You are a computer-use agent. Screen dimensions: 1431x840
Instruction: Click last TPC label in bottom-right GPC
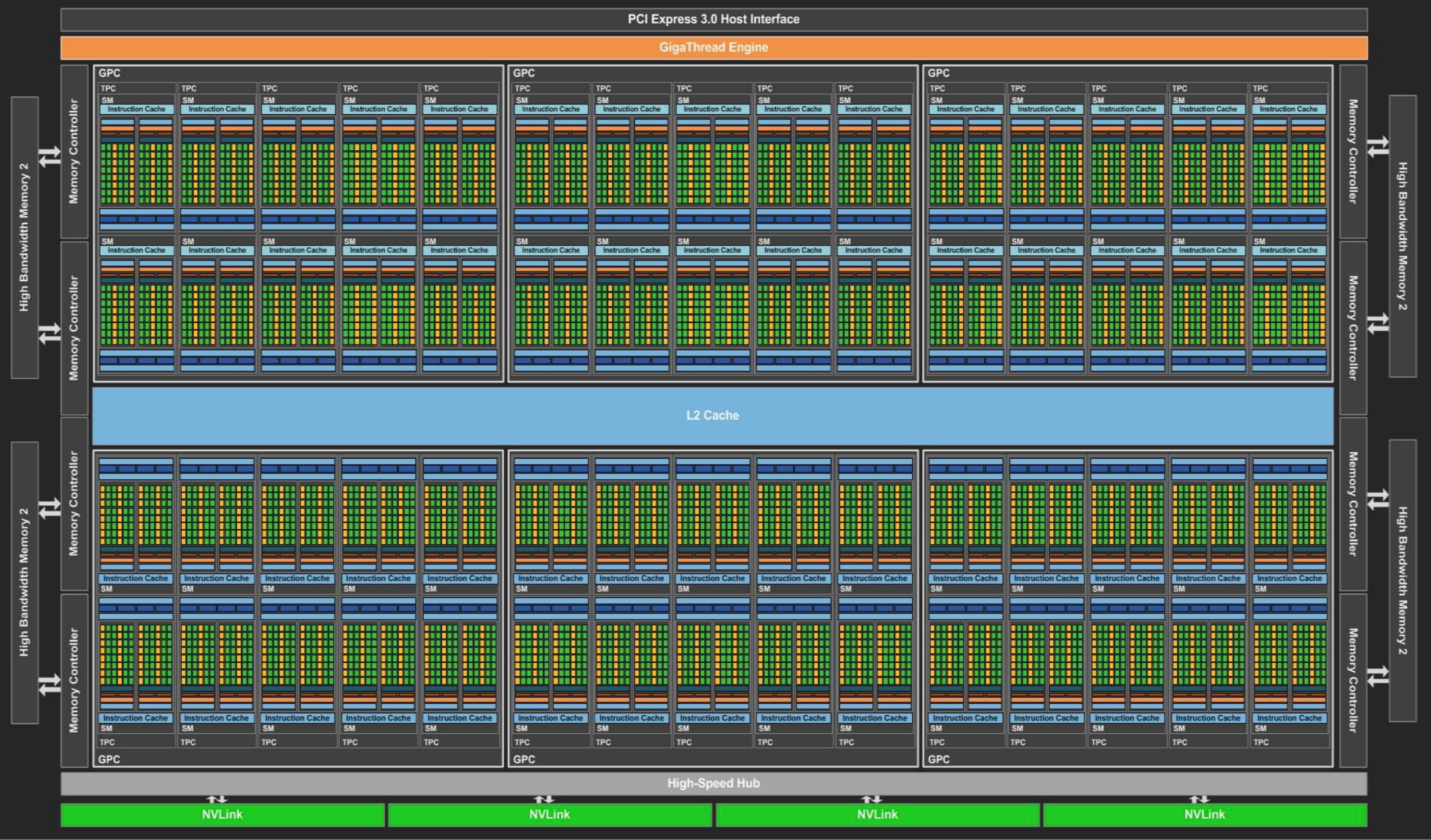1261,743
